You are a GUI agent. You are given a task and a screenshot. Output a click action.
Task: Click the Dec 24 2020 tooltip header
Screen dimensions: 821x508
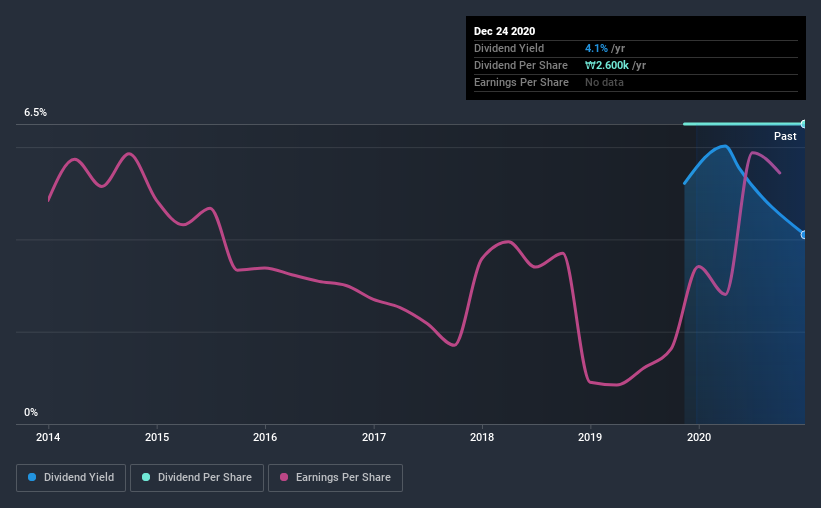click(504, 31)
